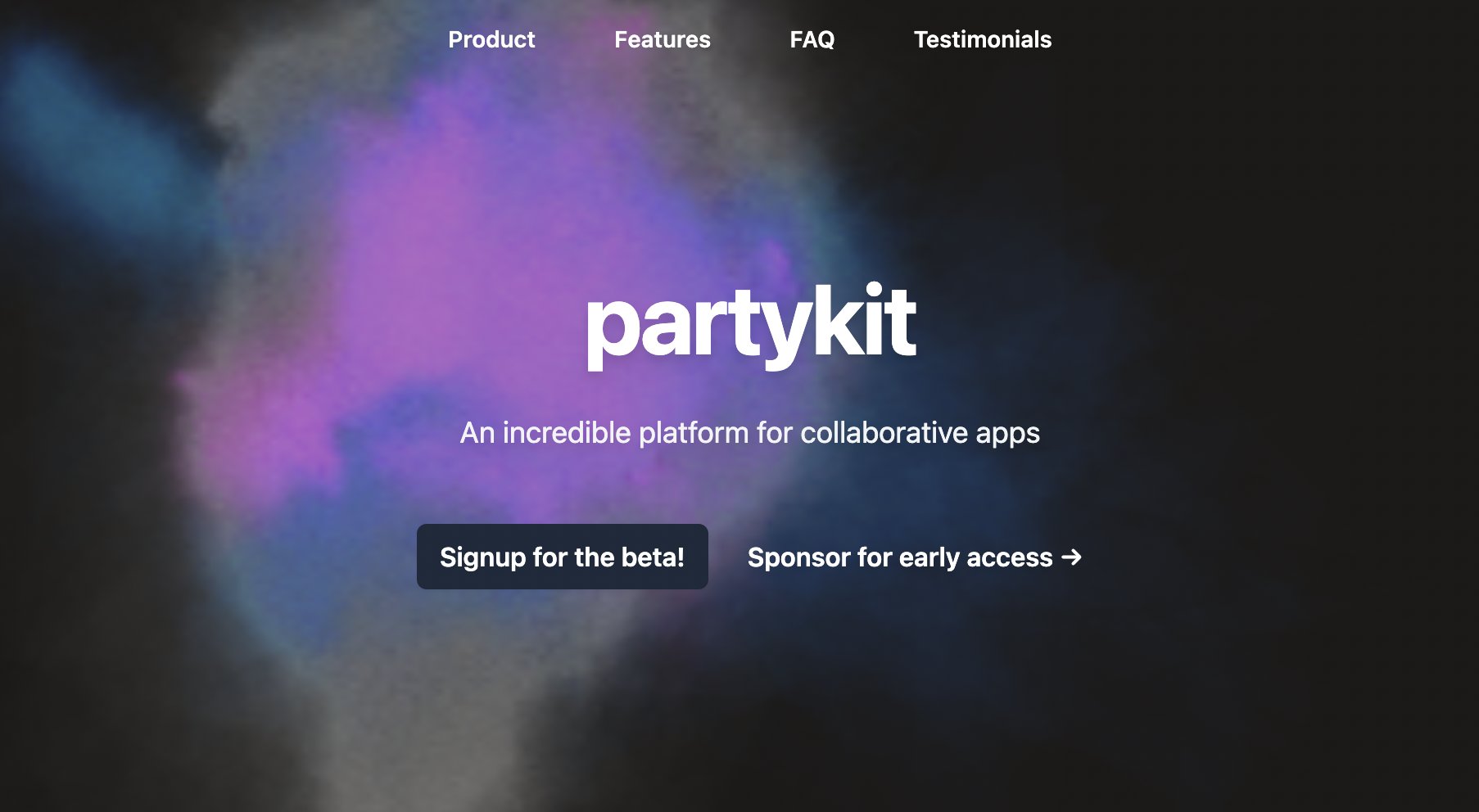The height and width of the screenshot is (812, 1479).
Task: Open Features to explore platform capabilities
Action: 662,39
